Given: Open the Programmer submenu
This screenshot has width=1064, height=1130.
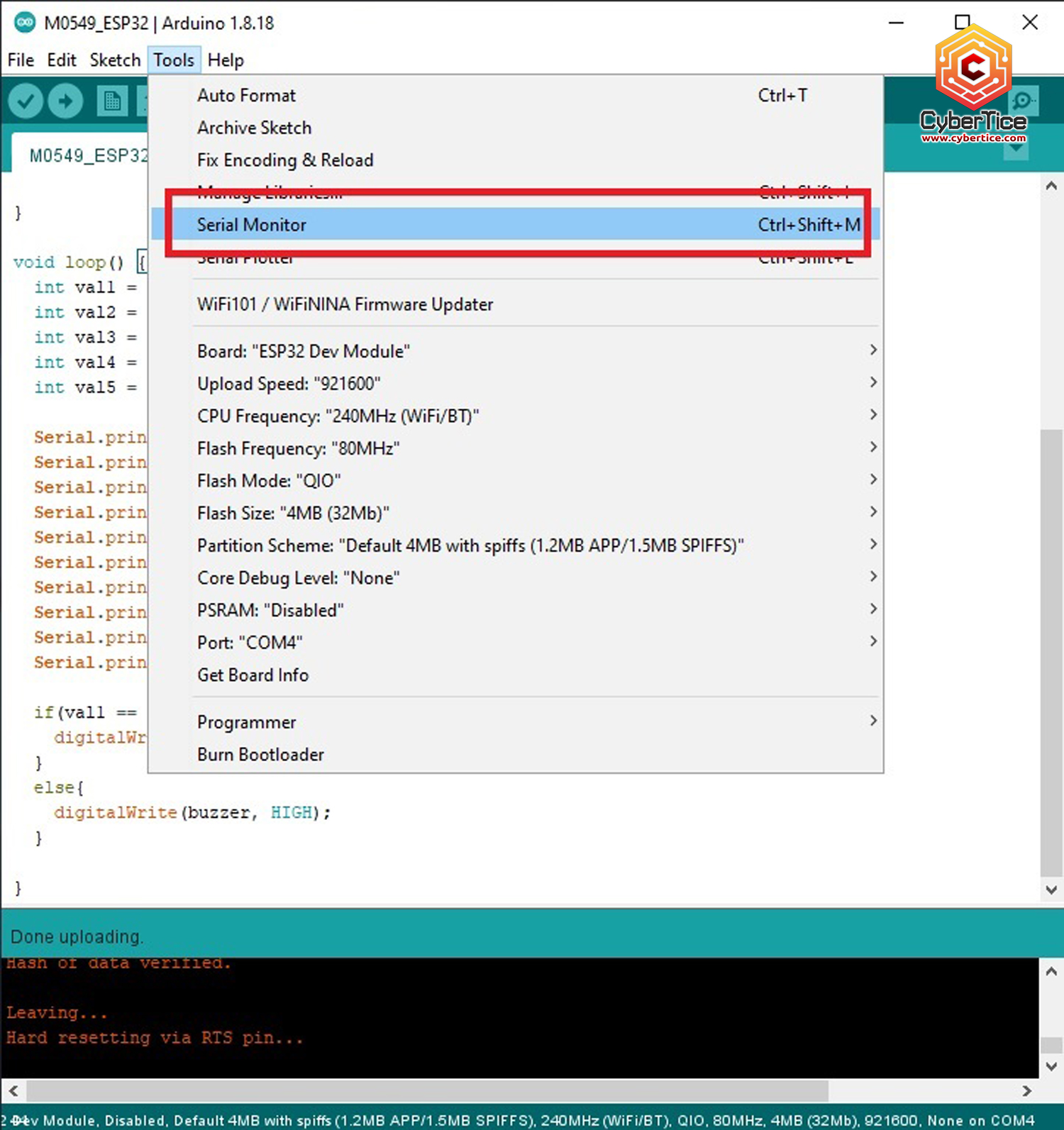Looking at the screenshot, I should pos(246,722).
